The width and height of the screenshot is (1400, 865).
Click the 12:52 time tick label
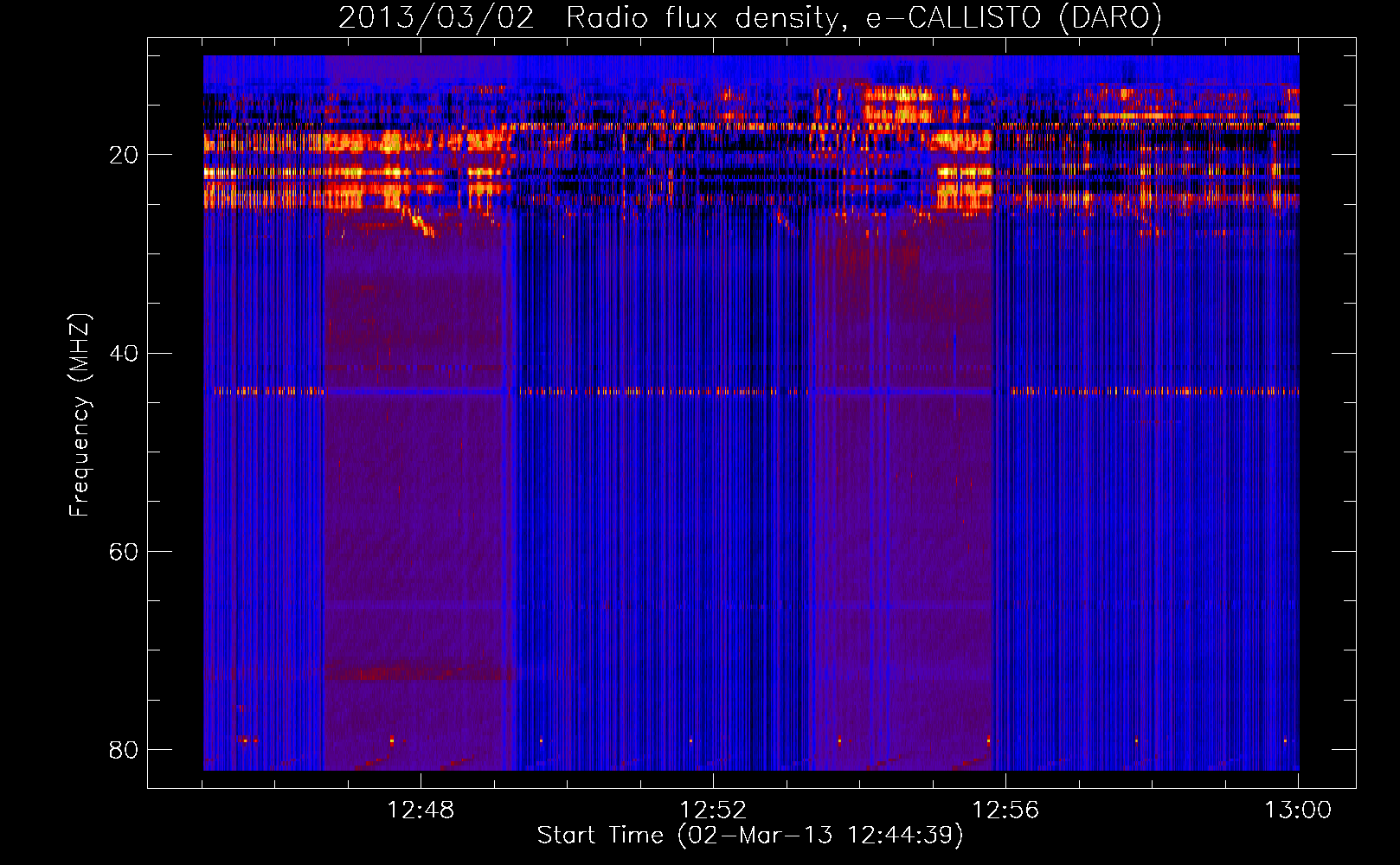pos(713,811)
